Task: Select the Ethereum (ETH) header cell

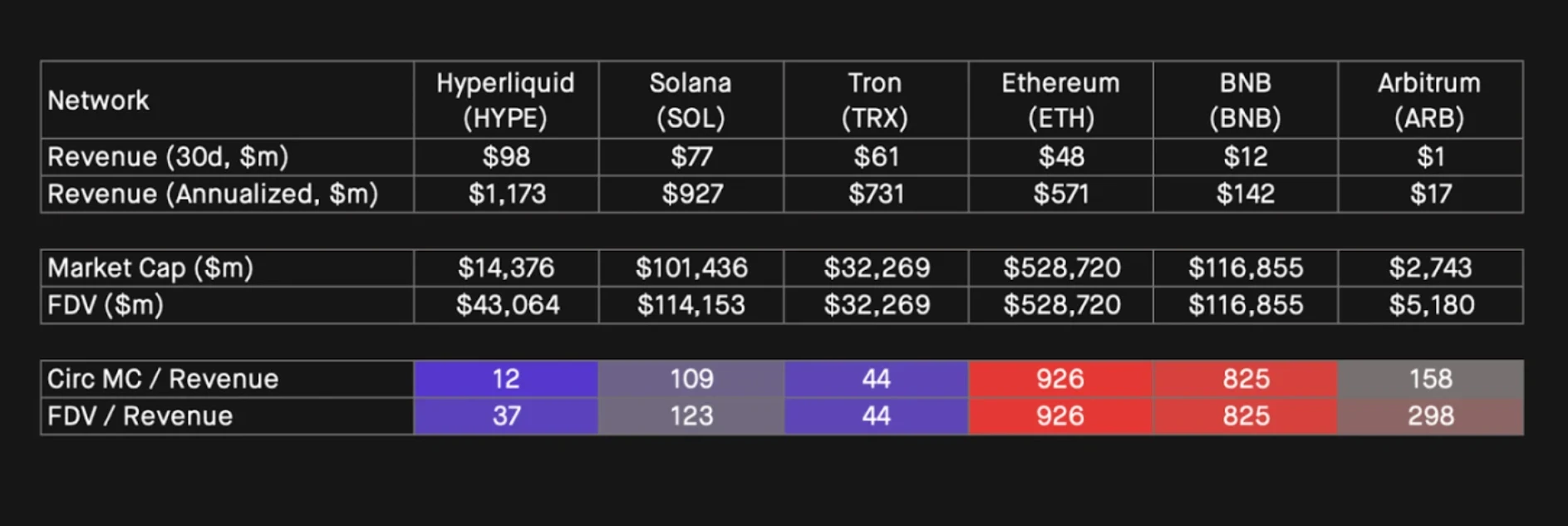Action: [x=1060, y=100]
